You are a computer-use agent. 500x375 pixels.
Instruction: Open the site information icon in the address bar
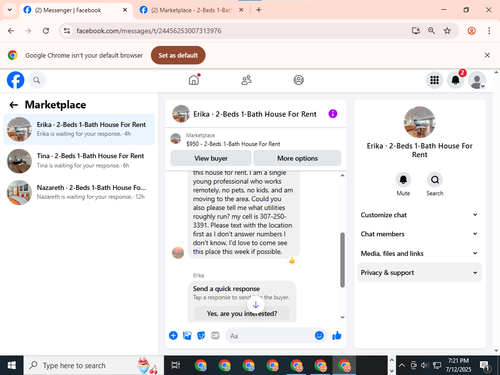(67, 31)
